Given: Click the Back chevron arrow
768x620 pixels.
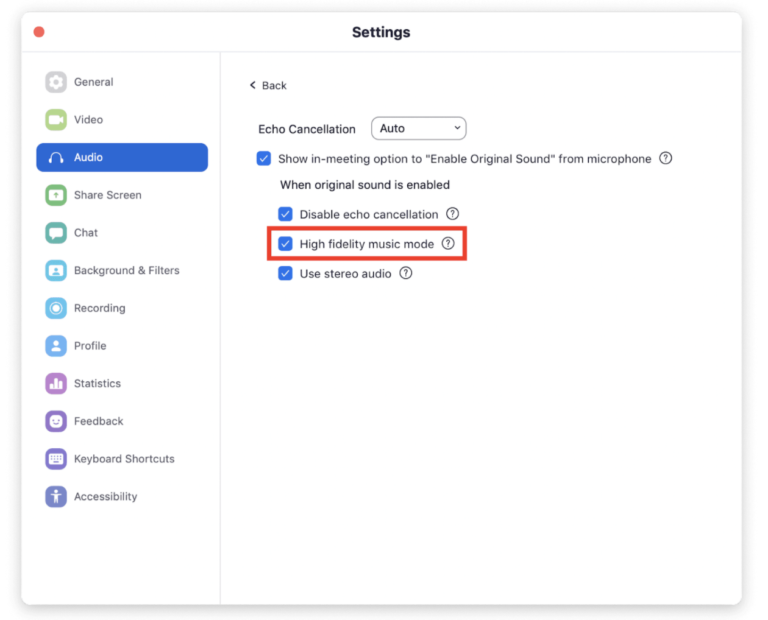Looking at the screenshot, I should pos(253,85).
